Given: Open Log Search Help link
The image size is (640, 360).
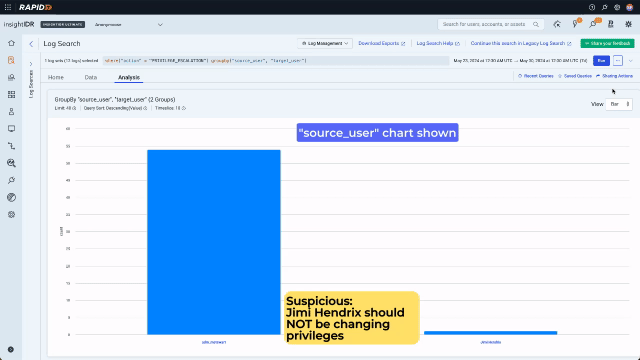Looking at the screenshot, I should (438, 43).
